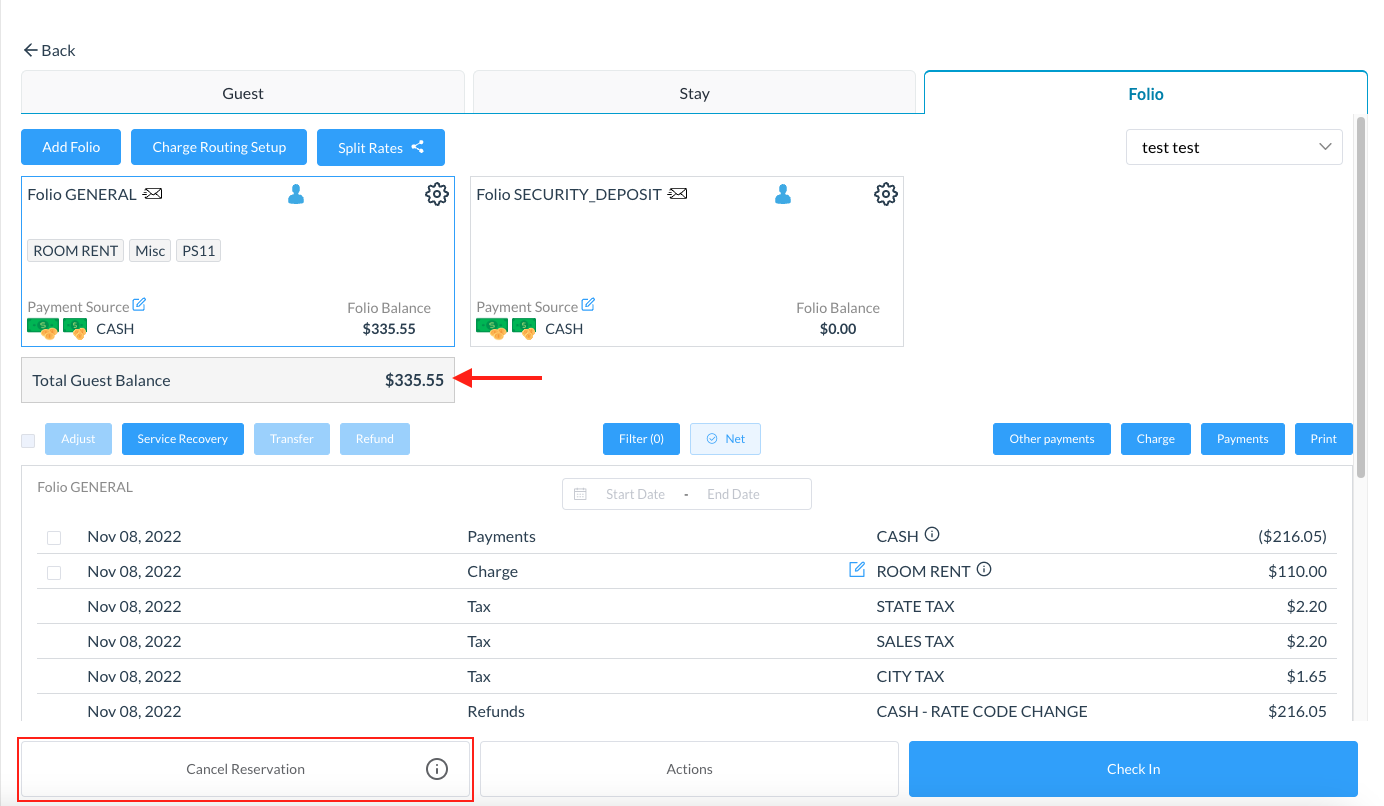Tick the checkbox for the ROOM RENT Charge row

pyautogui.click(x=54, y=573)
